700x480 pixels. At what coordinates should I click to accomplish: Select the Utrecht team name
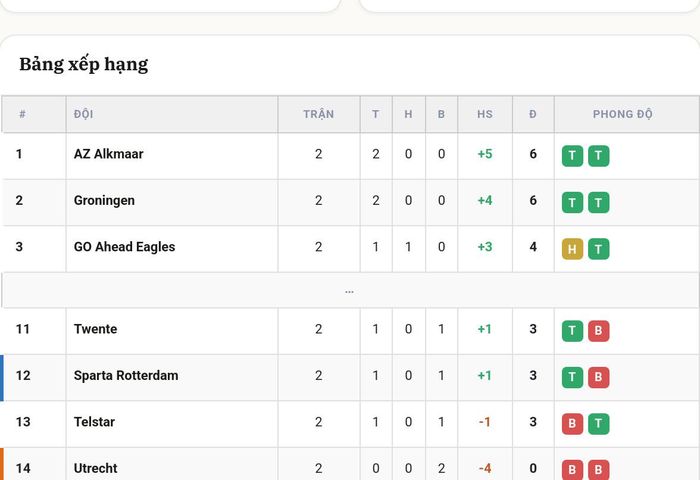(96, 468)
